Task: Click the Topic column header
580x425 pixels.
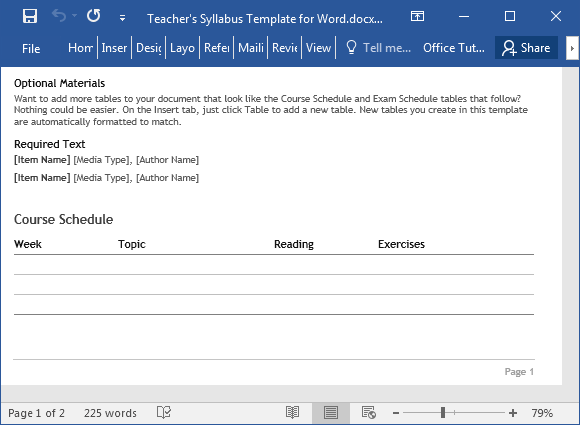Action: tap(132, 244)
